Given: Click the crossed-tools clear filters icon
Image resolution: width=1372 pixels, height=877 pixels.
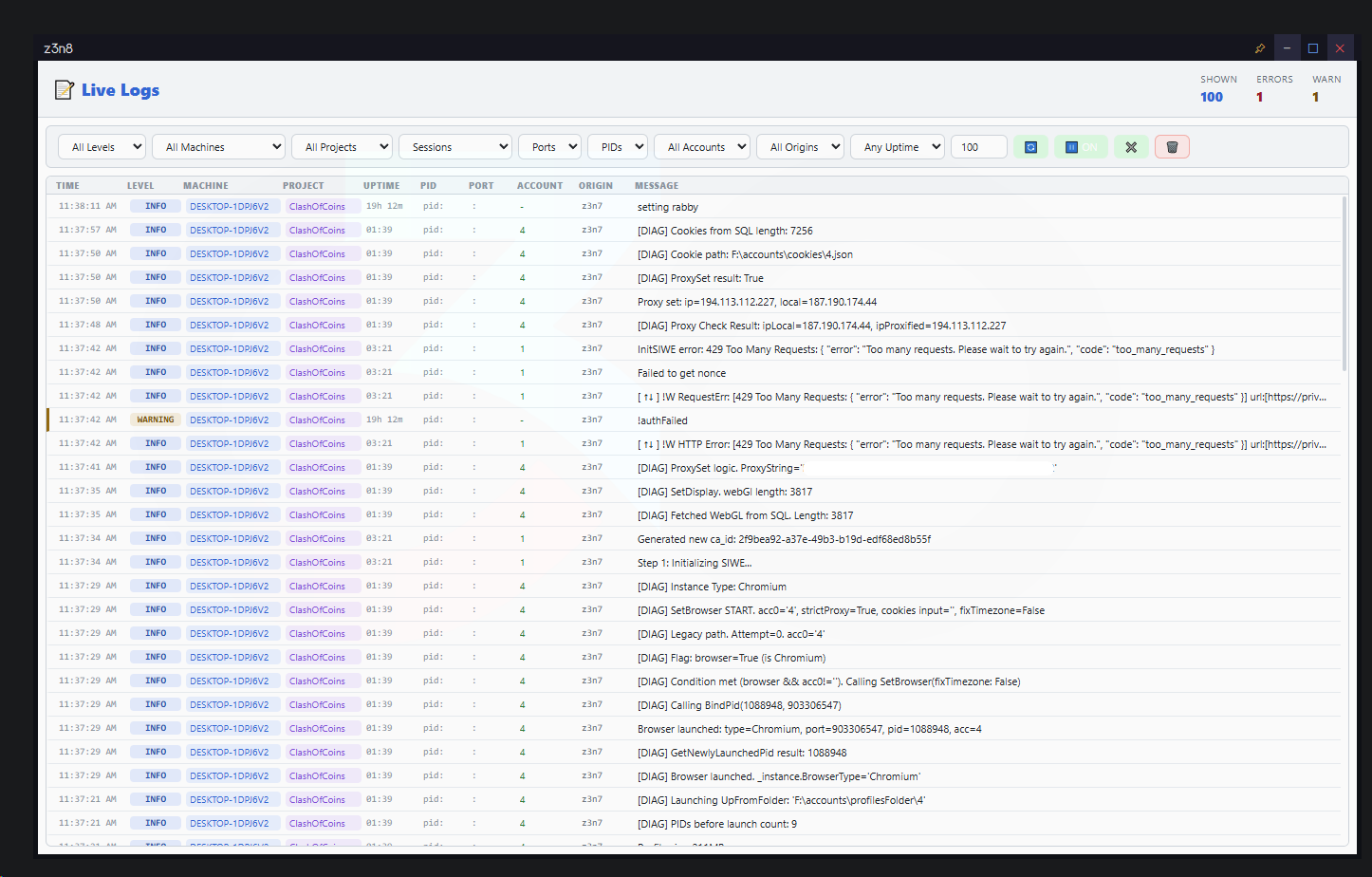Looking at the screenshot, I should point(1130,147).
